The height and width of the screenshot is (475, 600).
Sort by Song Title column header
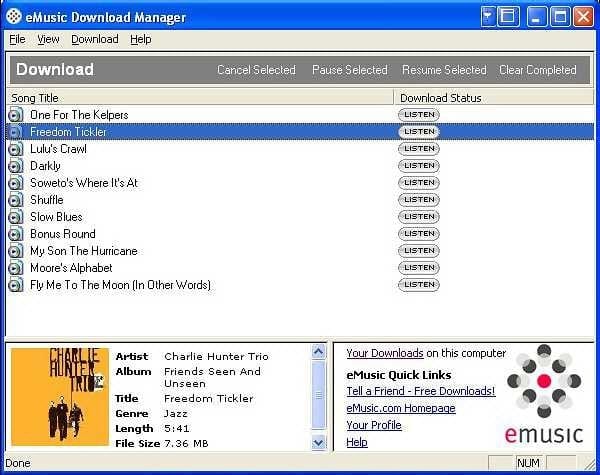pyautogui.click(x=200, y=98)
